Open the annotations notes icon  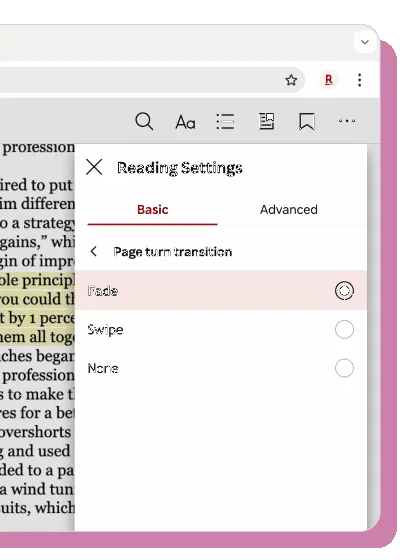267,121
